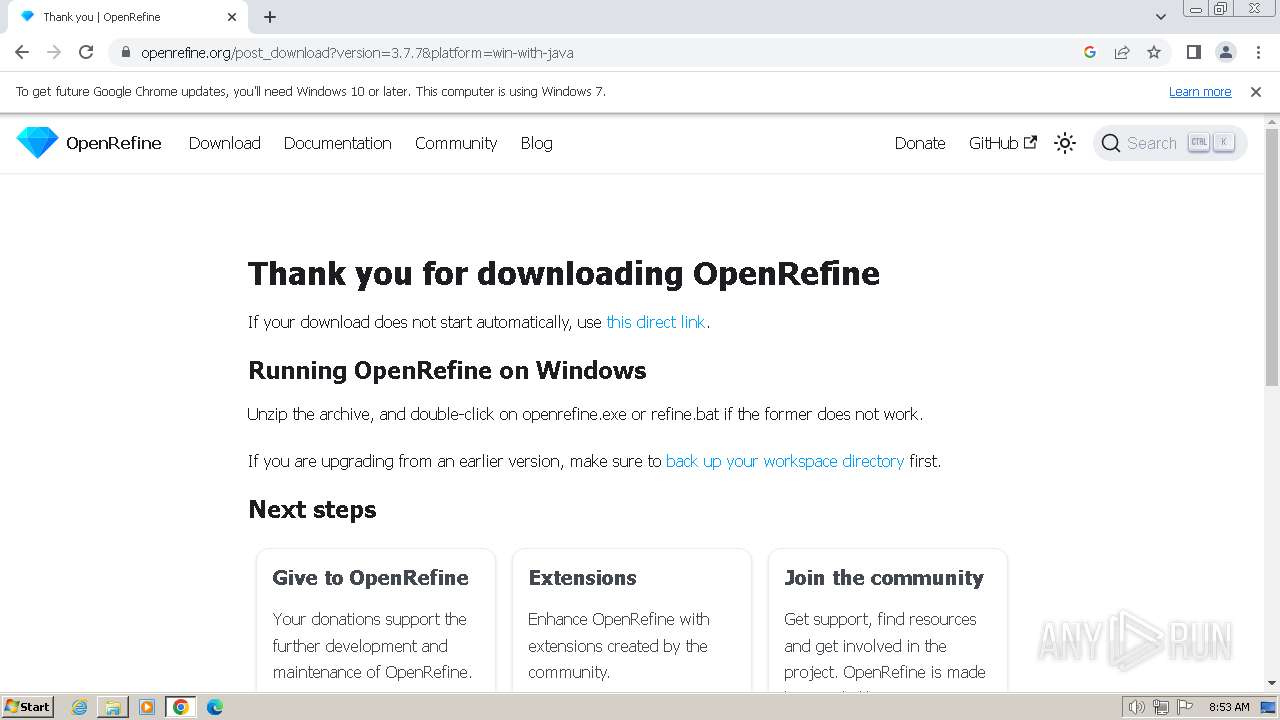Go back to the previous page
Image resolution: width=1280 pixels, height=720 pixels.
click(22, 52)
